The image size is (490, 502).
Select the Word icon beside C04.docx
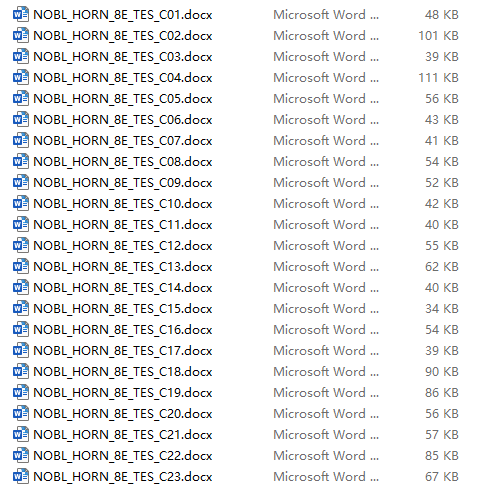pos(21,78)
